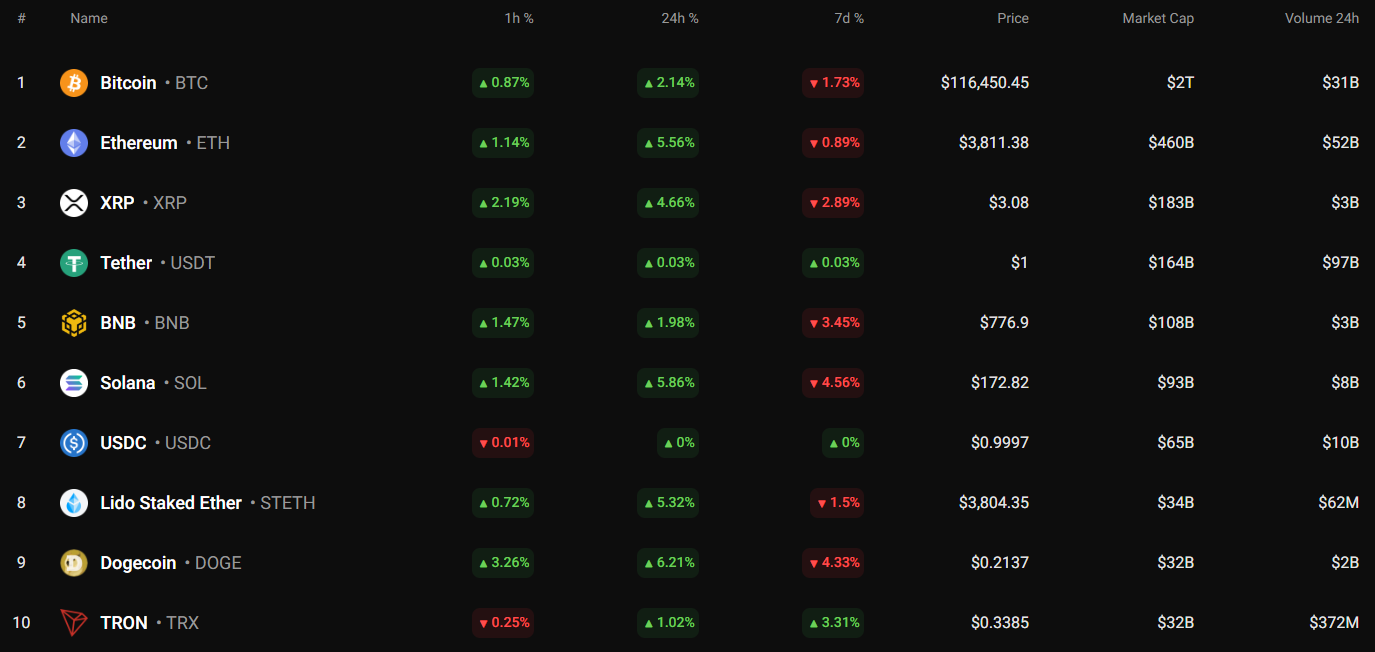Click the Ethereum diamond logo icon
Viewport: 1375px width, 652px height.
pos(74,143)
